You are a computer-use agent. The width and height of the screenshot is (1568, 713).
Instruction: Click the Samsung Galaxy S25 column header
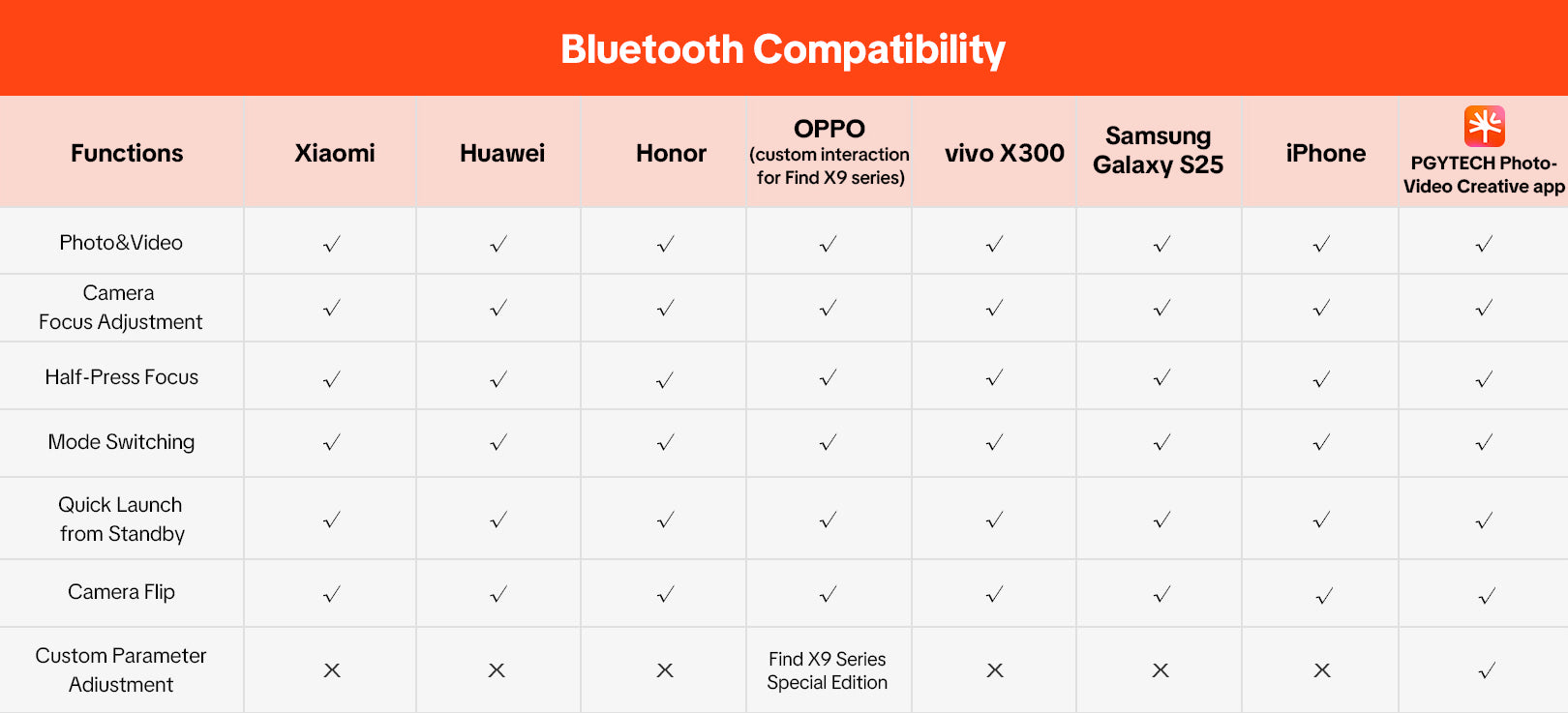[1158, 151]
